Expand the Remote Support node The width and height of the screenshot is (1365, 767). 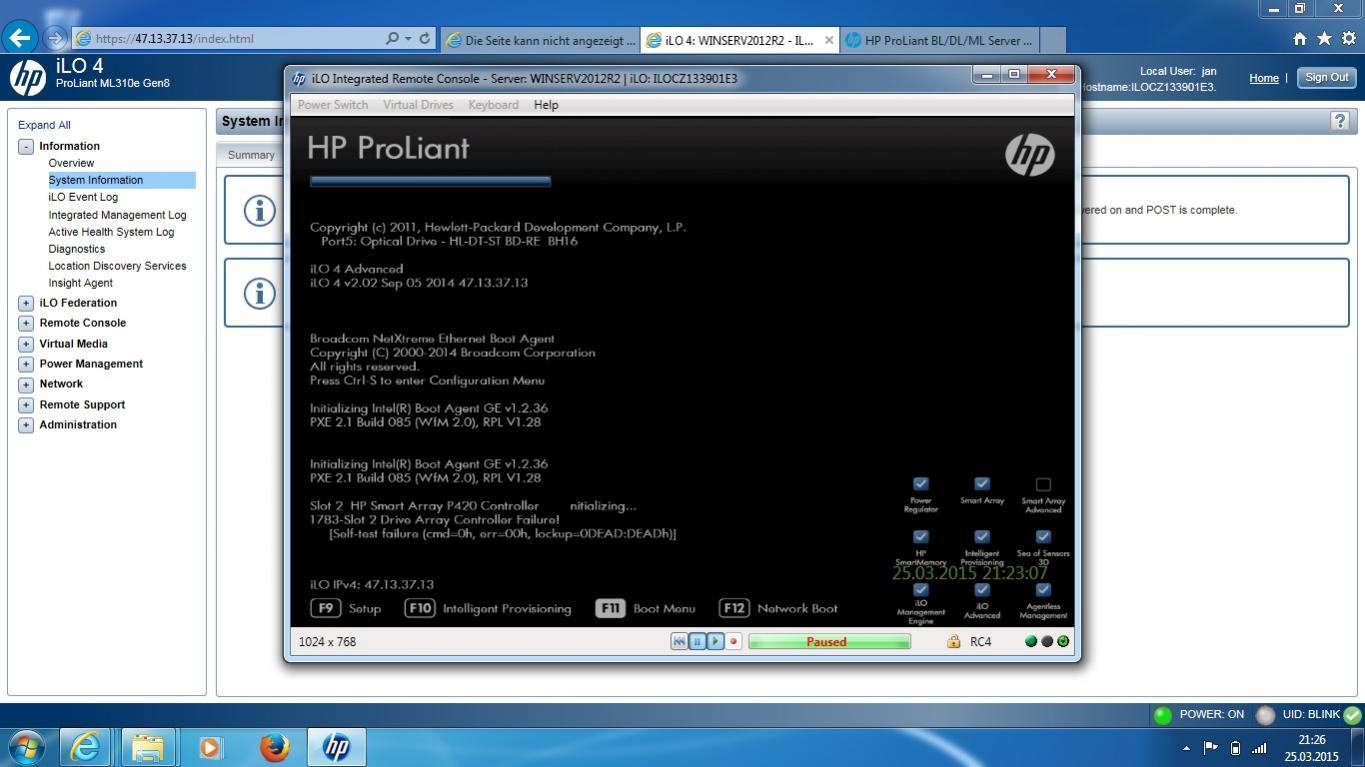coord(26,405)
